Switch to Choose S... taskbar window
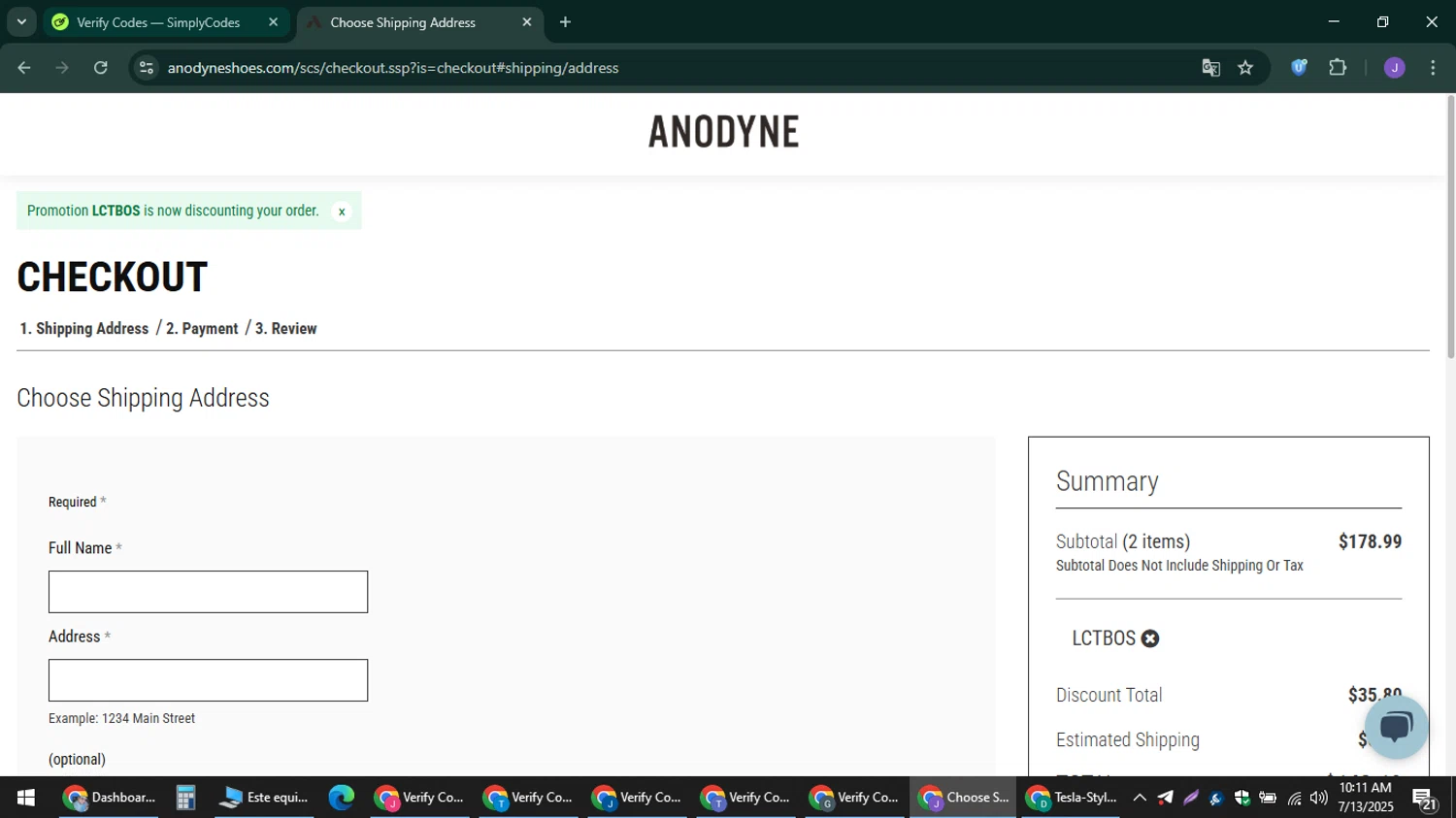 point(963,798)
